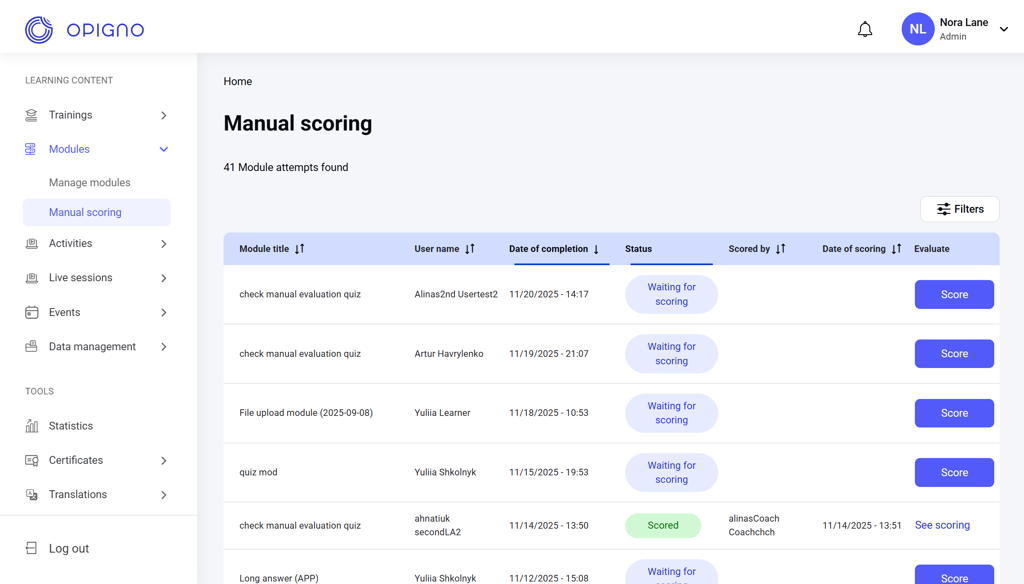Expand the Nora Lane account menu

[1004, 29]
